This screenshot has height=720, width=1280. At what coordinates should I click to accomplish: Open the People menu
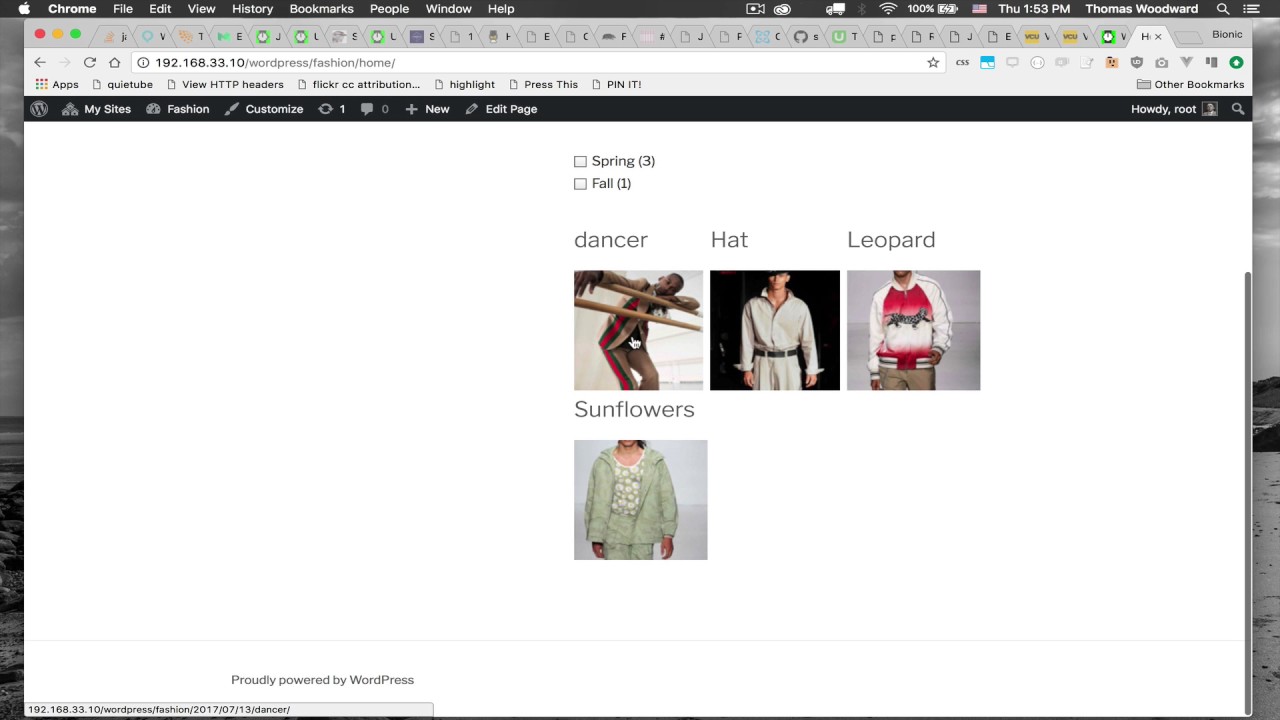(389, 9)
